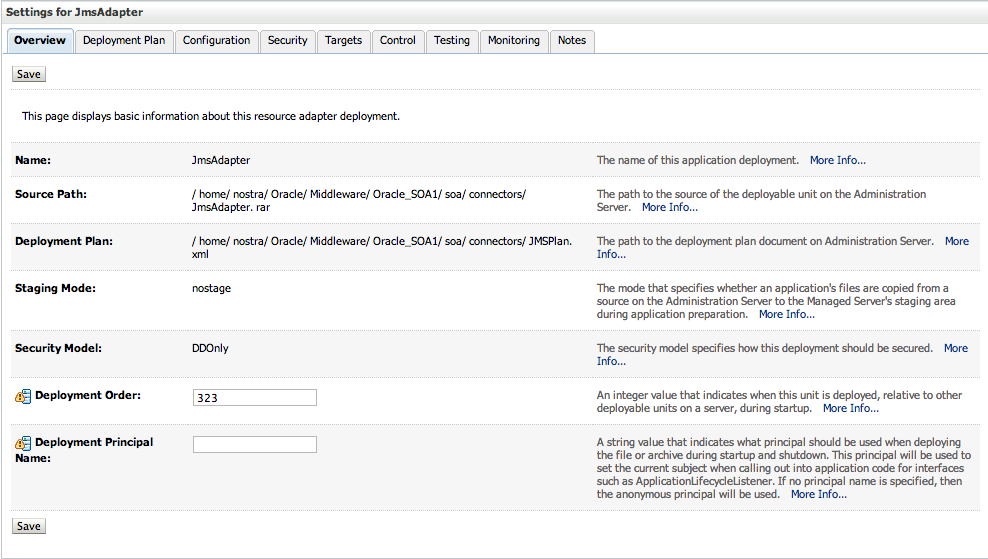Screen dimensions: 988x559
Task: Click the icon beside Deployment Principal Name
Action: point(23,443)
